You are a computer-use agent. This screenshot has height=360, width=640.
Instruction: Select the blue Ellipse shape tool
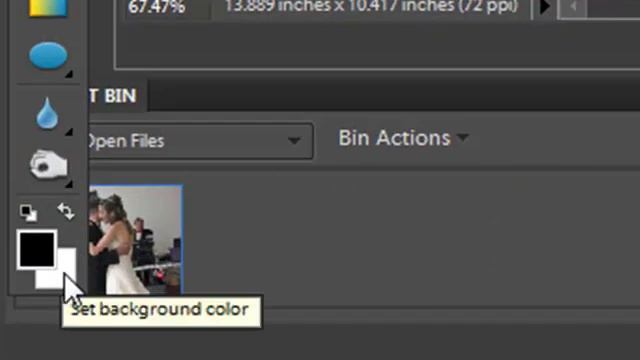[48, 56]
